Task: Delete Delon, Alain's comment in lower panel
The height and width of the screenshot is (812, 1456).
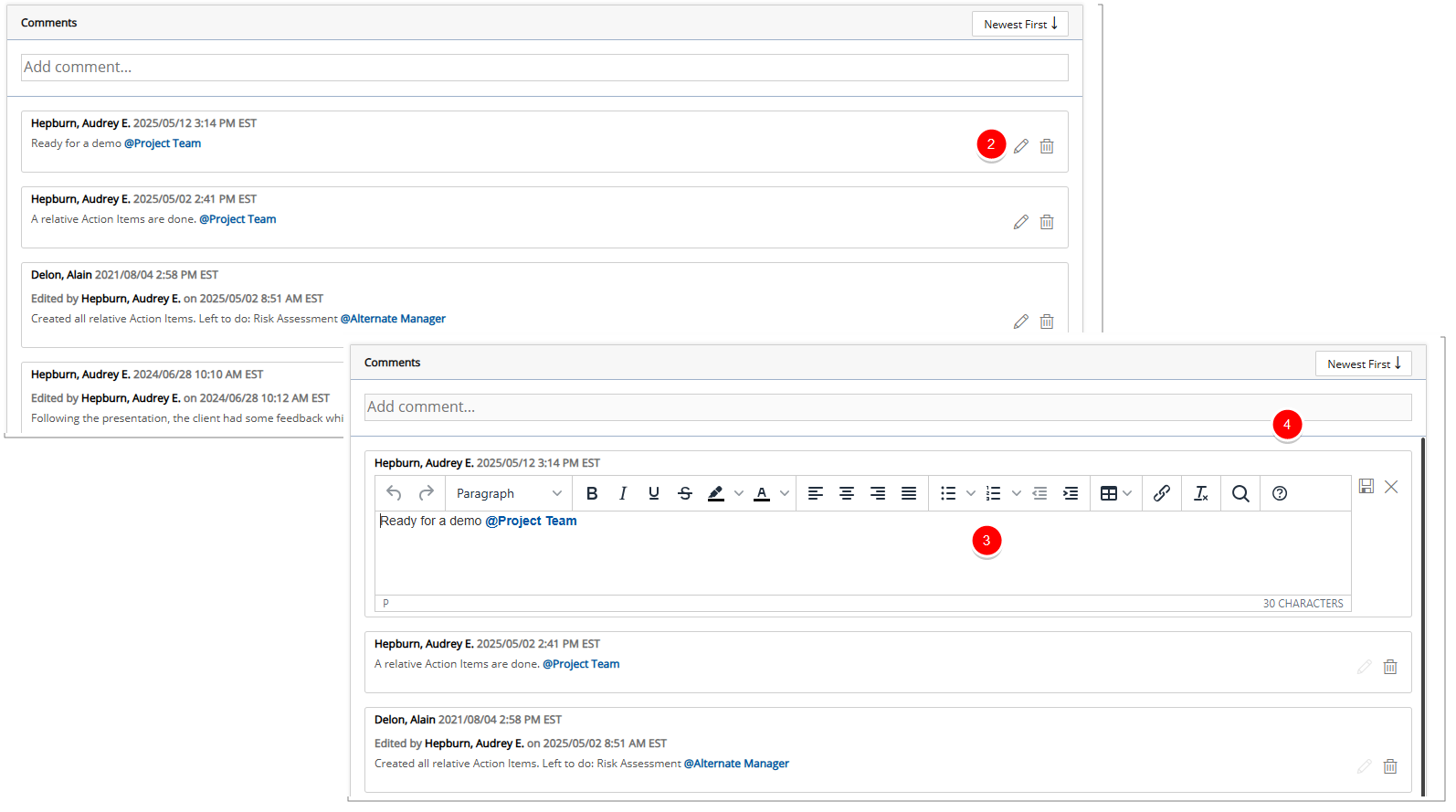Action: pyautogui.click(x=1390, y=766)
